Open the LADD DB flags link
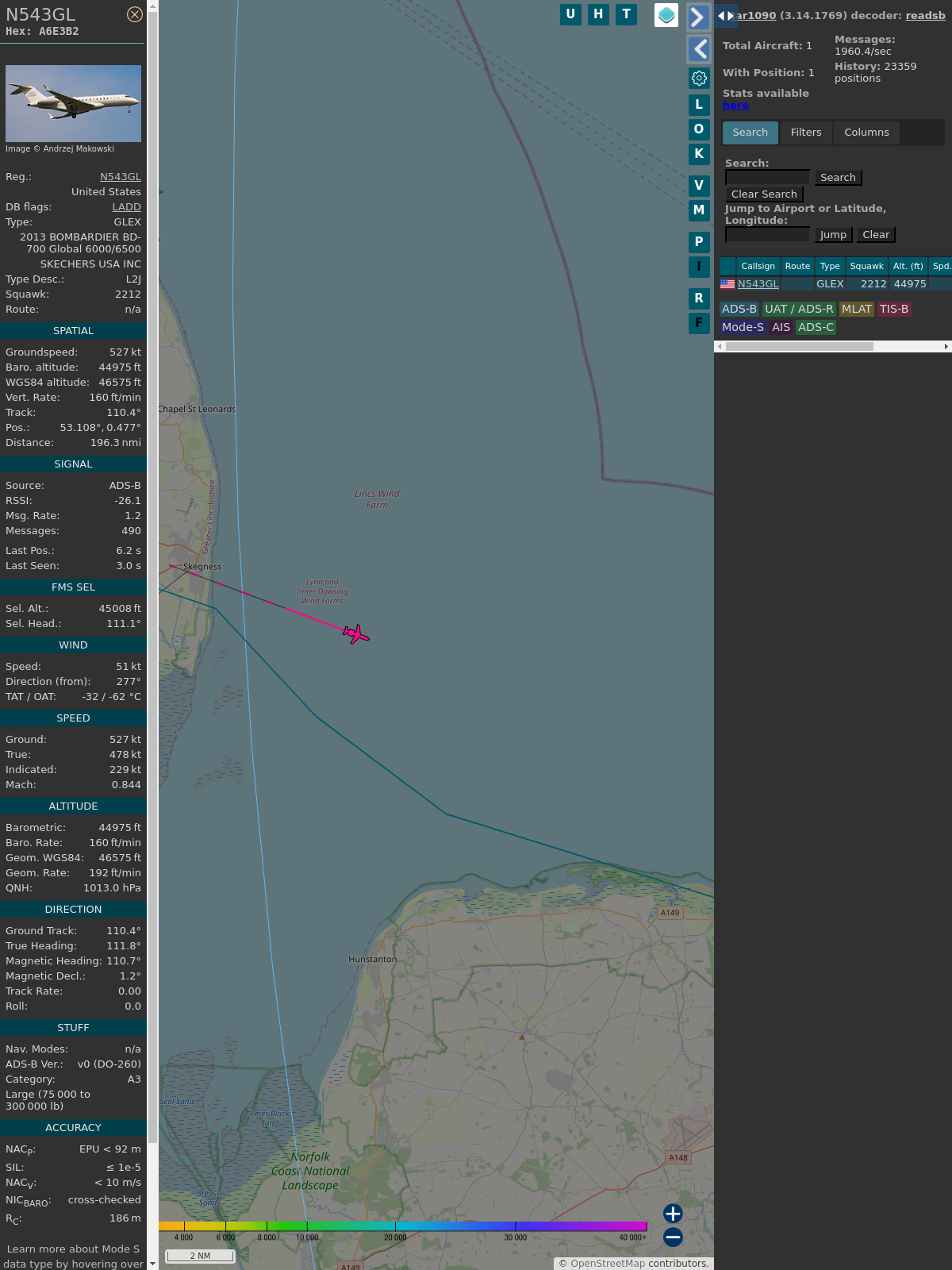Image resolution: width=952 pixels, height=1270 pixels. point(126,207)
